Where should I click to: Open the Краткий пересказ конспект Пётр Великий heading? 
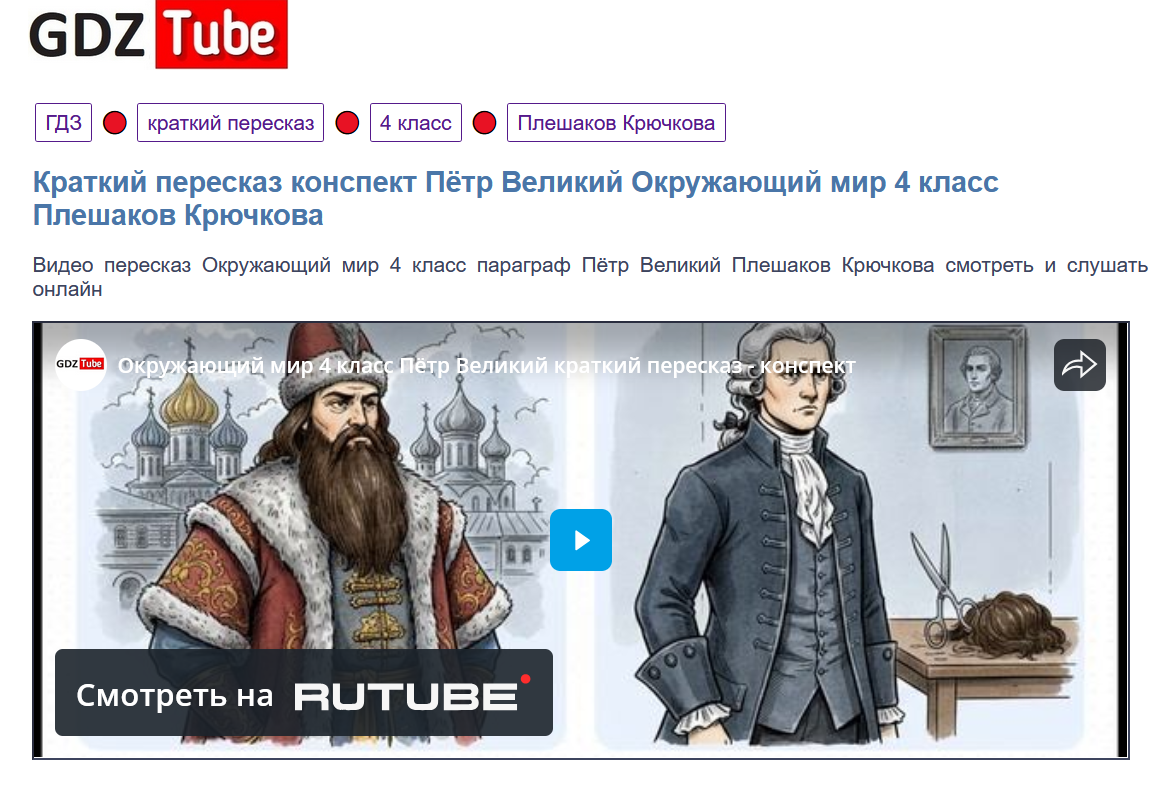515,199
